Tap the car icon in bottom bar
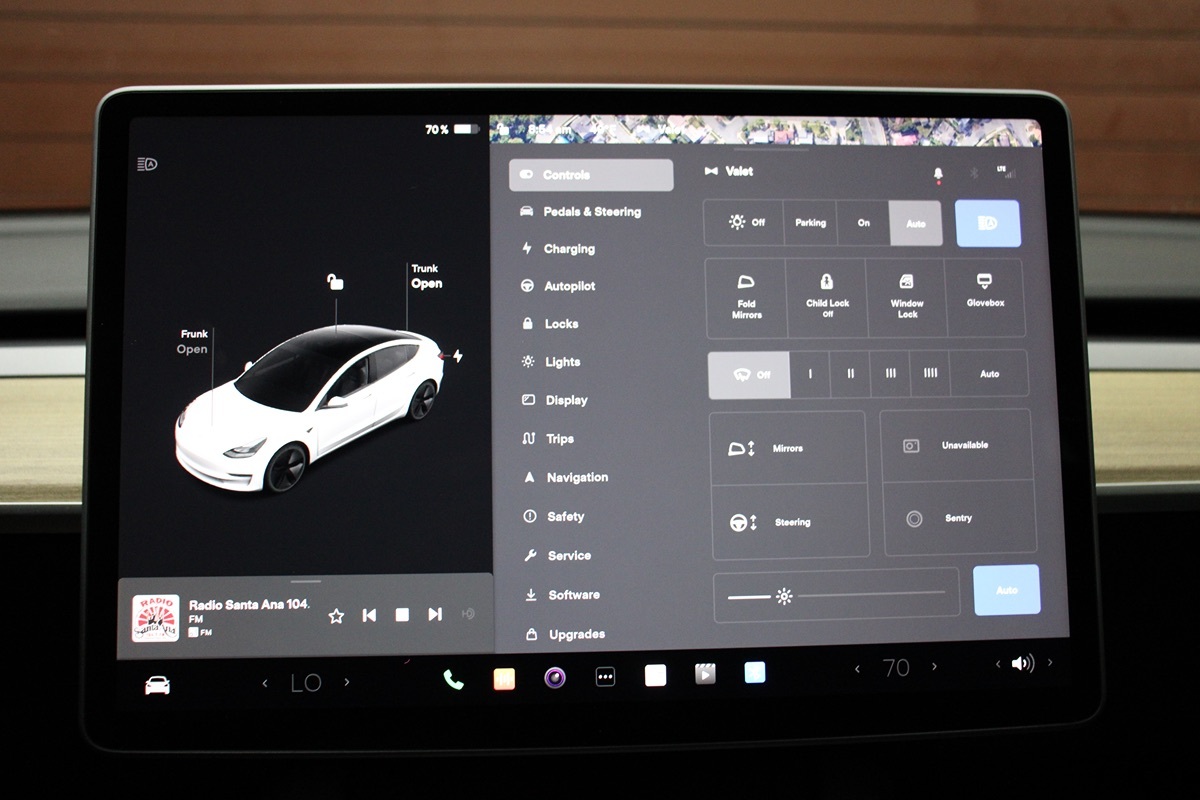 click(x=157, y=685)
